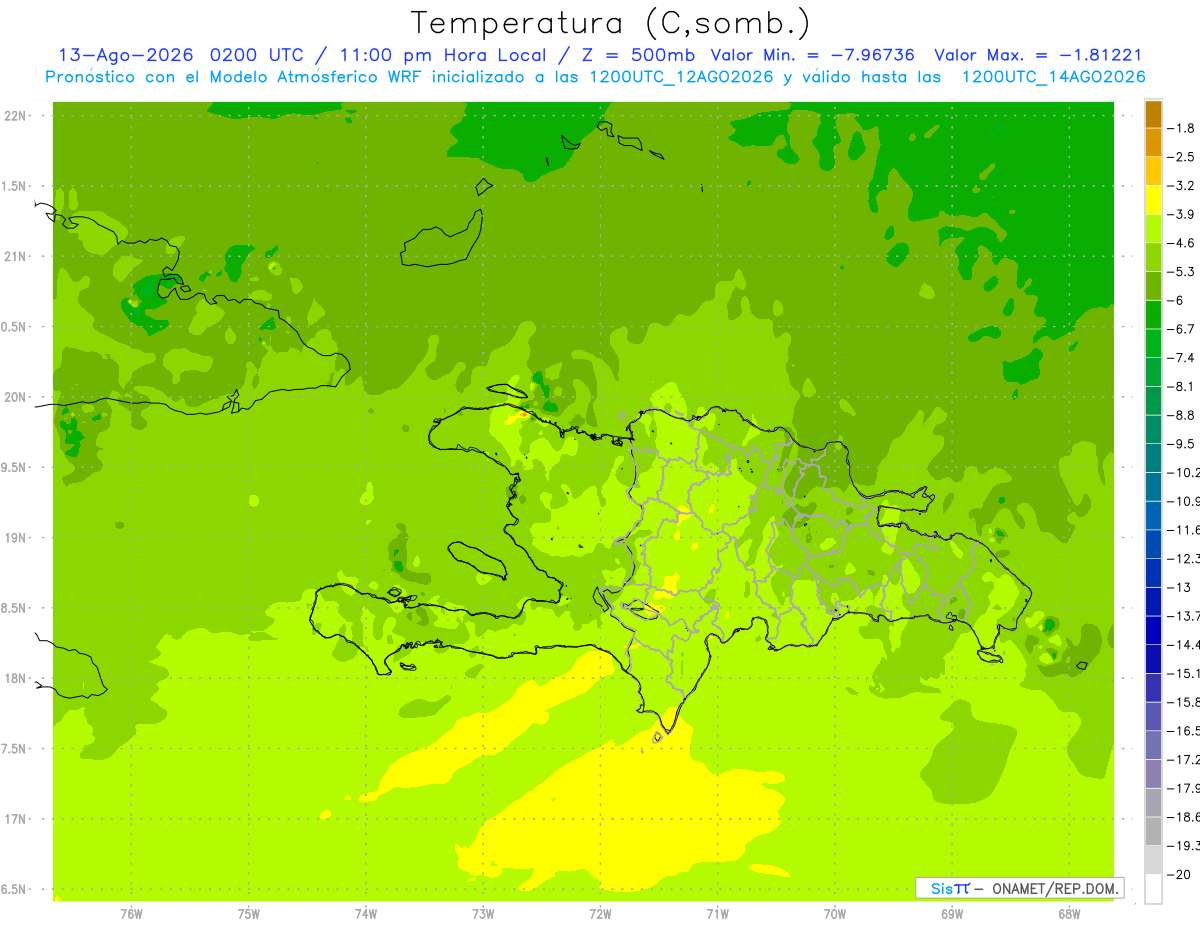Click the '-3.2' colorbar value label
The image size is (1200, 927).
[x=1181, y=186]
